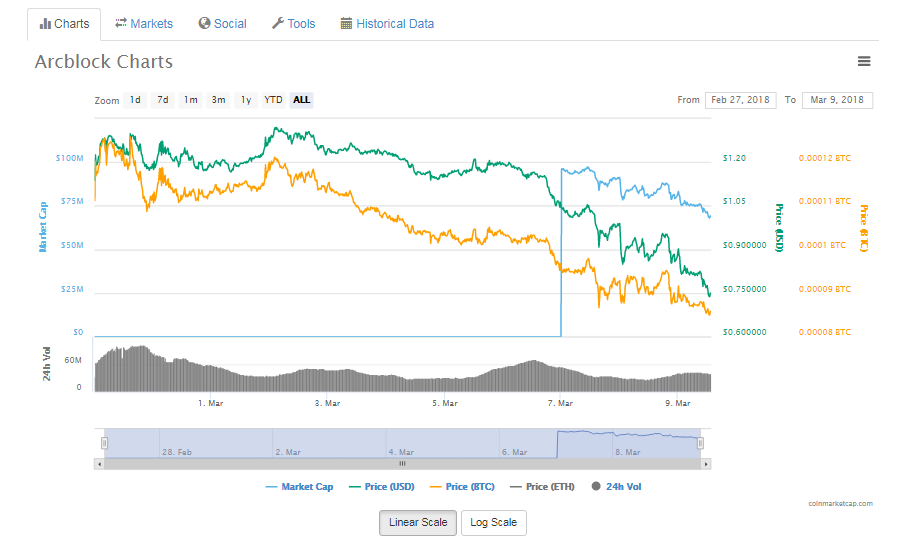
Task: Click the globe icon beside Social
Action: click(204, 23)
